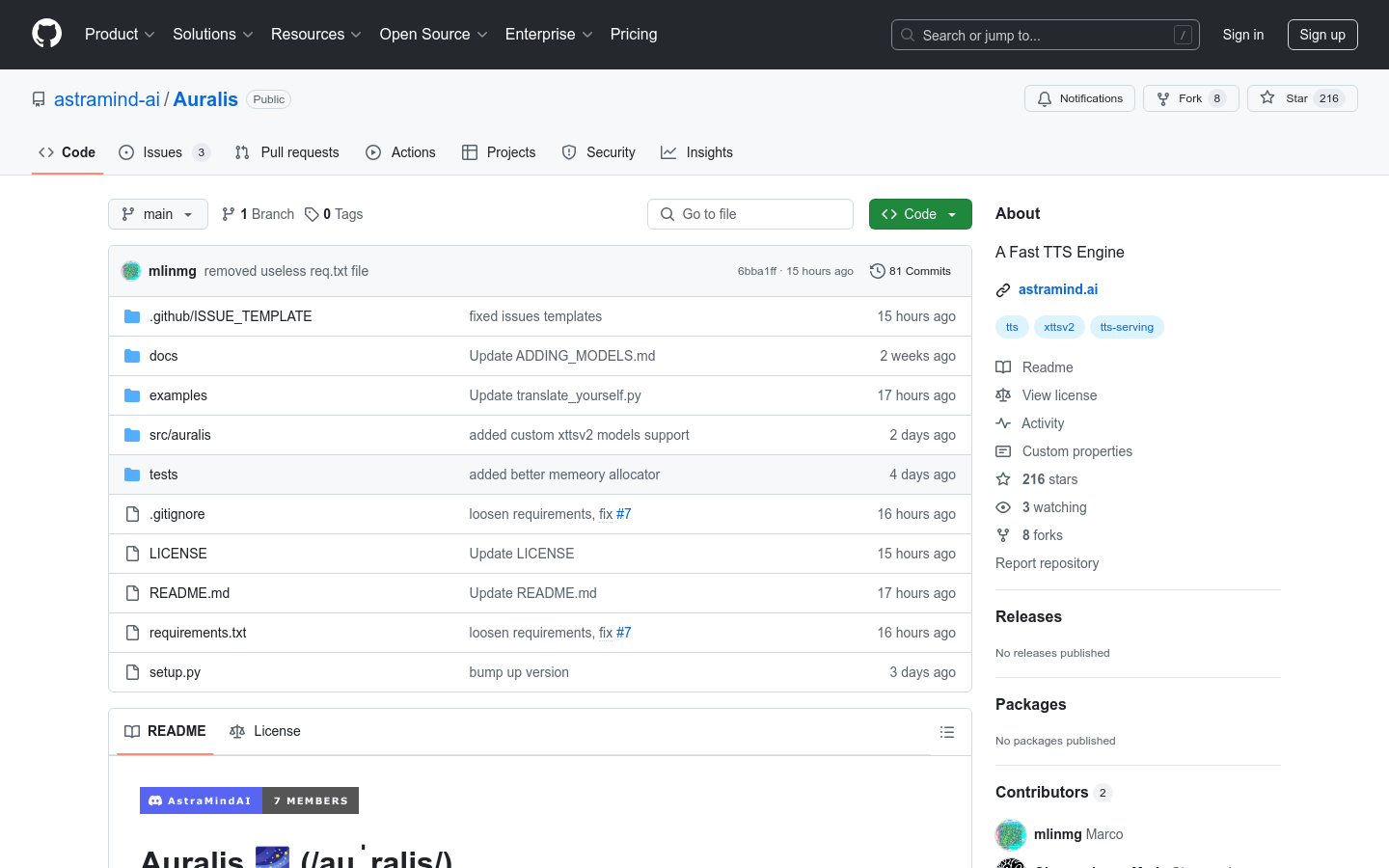Open the README outline list icon
Image resolution: width=1389 pixels, height=868 pixels.
point(947,732)
